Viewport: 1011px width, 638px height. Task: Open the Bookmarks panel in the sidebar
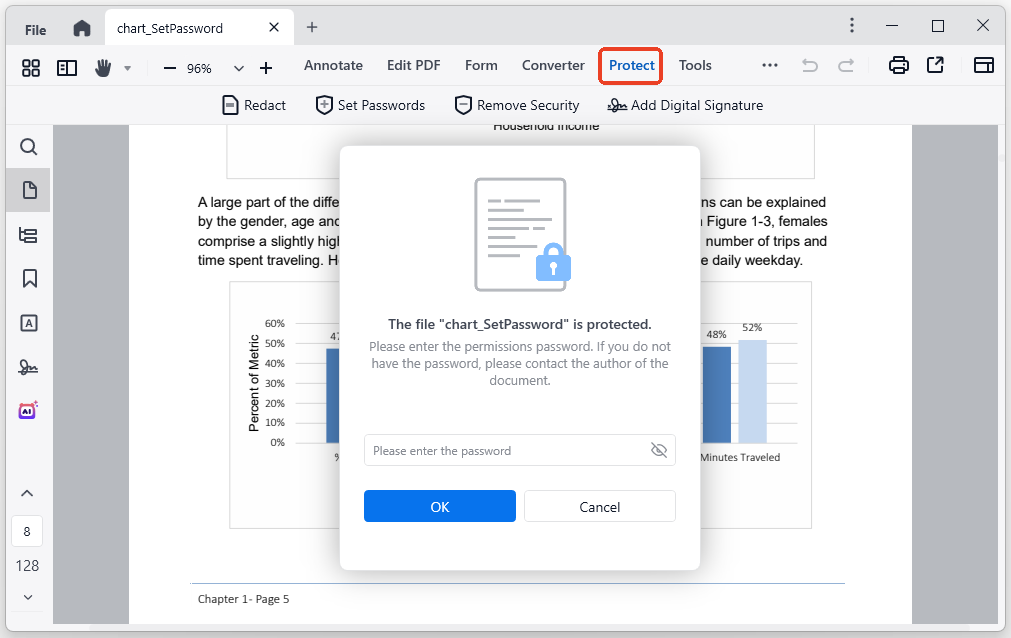29,278
